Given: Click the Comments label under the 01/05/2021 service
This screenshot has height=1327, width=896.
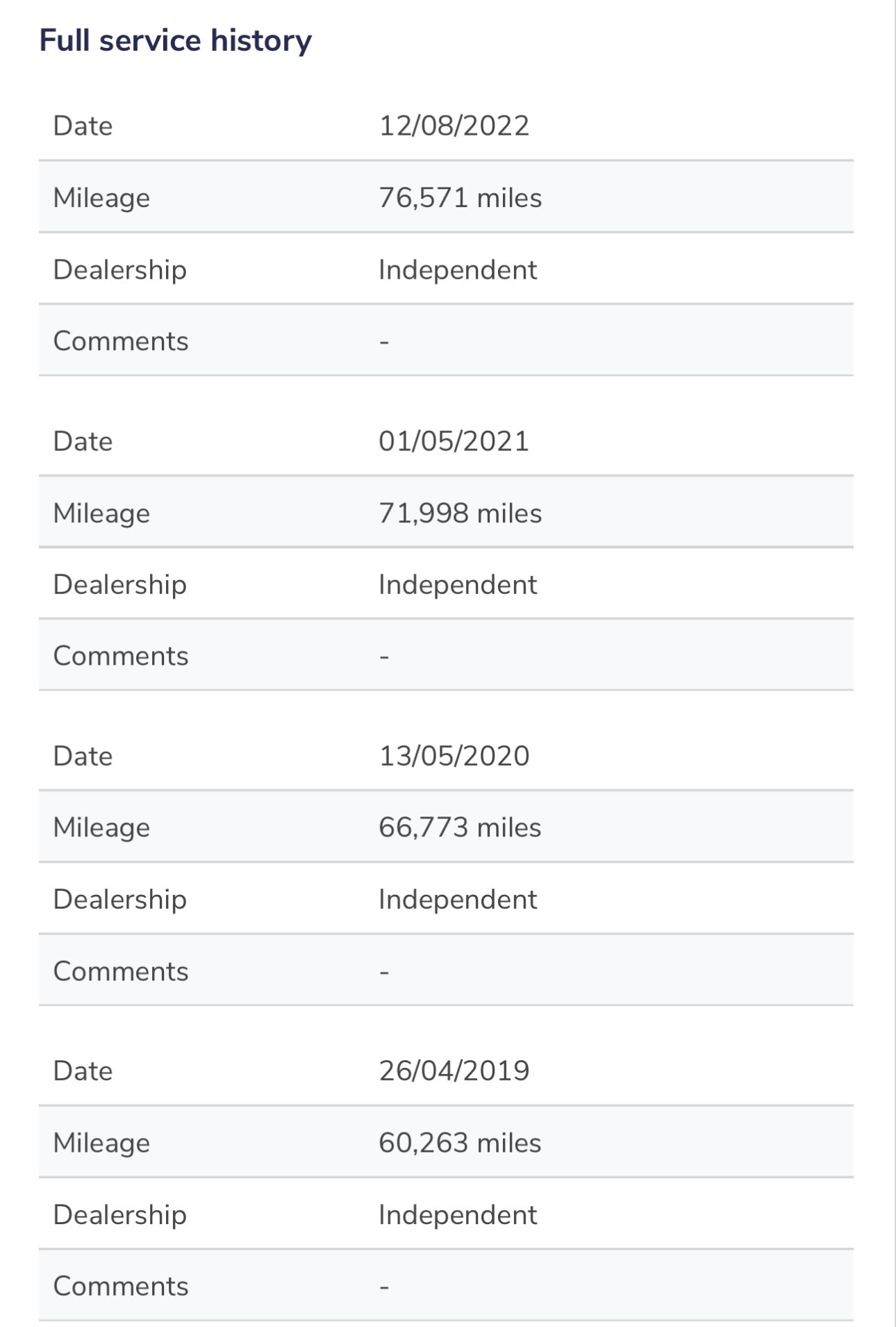Looking at the screenshot, I should click(121, 656).
